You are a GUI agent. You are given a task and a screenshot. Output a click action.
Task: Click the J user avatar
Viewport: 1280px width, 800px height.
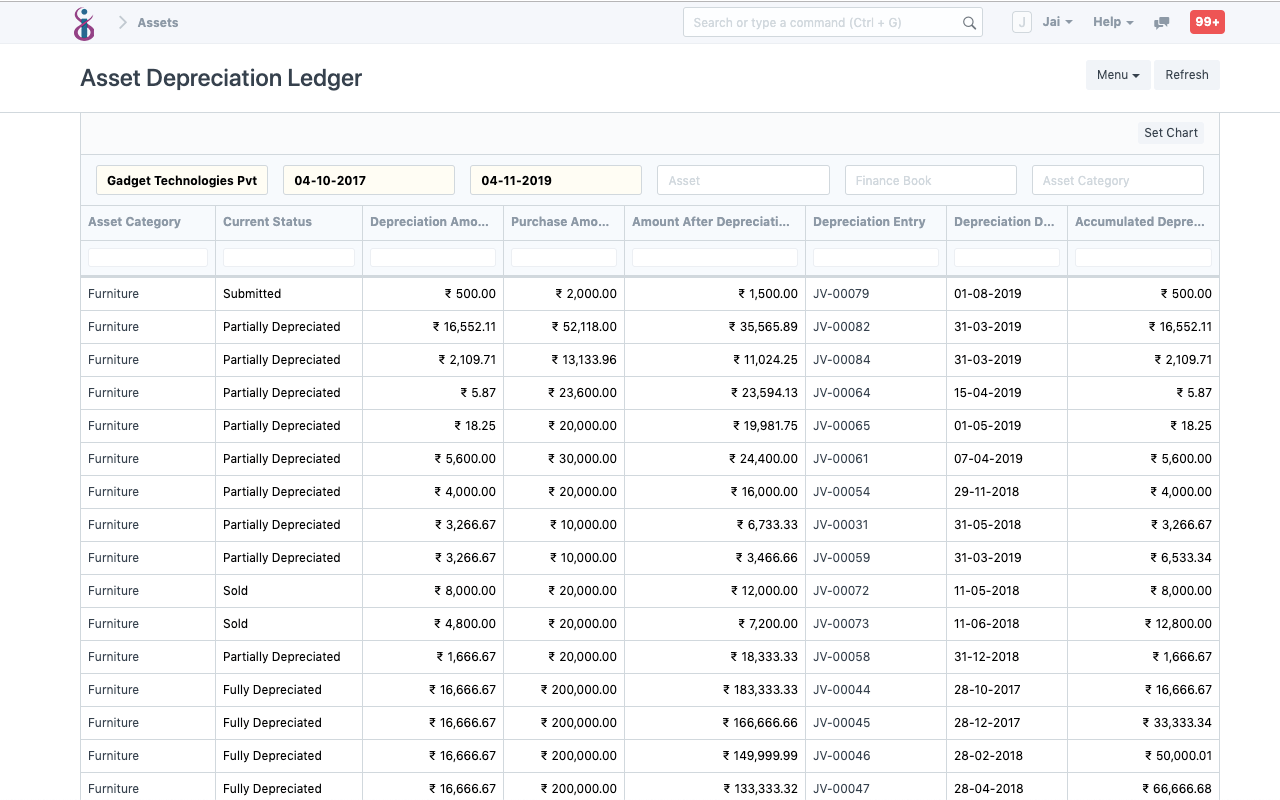tap(1021, 21)
